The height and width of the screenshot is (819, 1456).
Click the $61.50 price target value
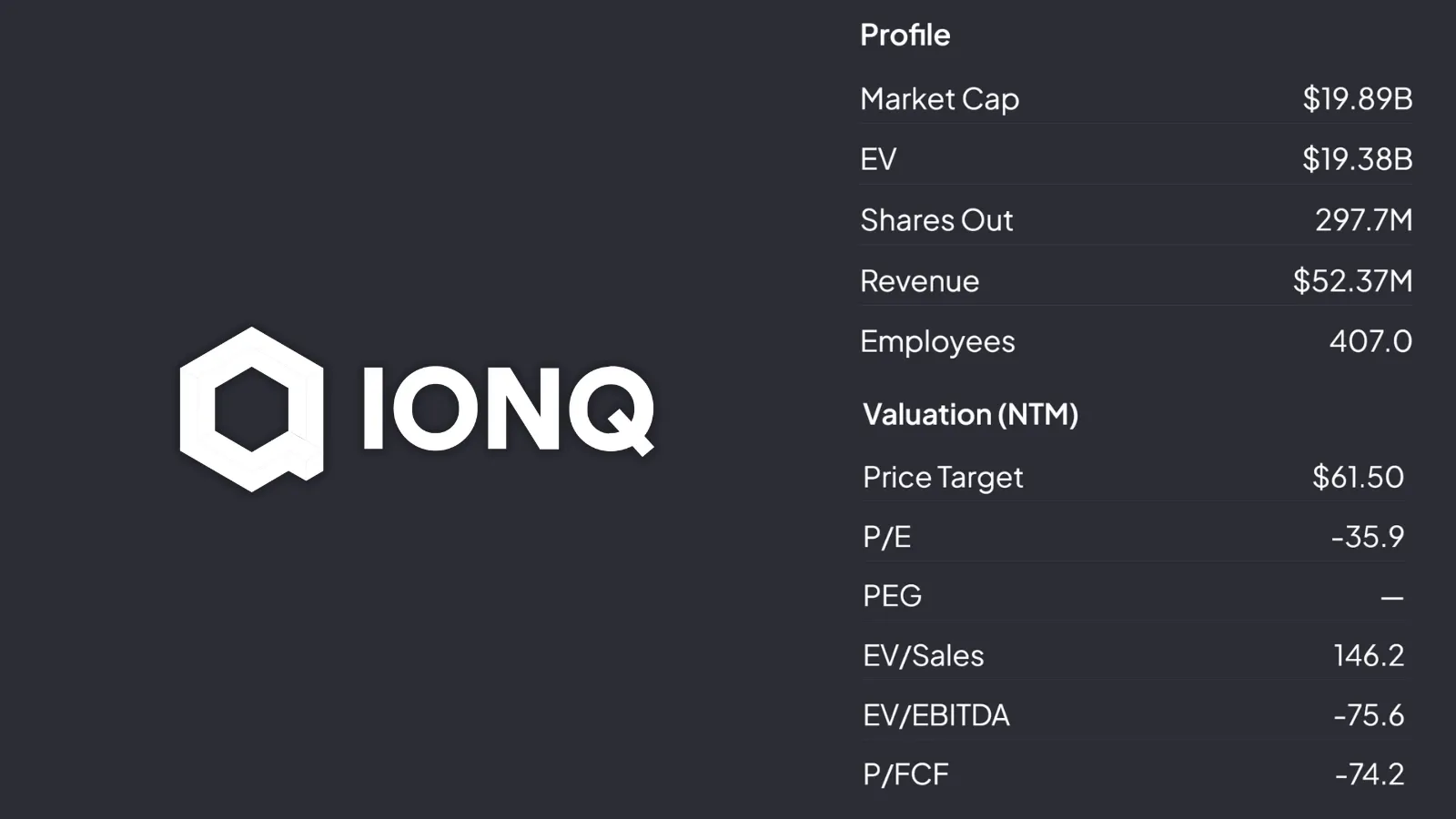pyautogui.click(x=1358, y=477)
